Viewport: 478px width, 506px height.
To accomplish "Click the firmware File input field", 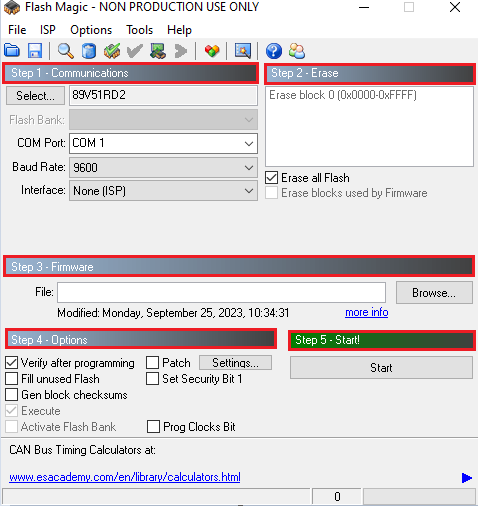I will click(x=222, y=292).
